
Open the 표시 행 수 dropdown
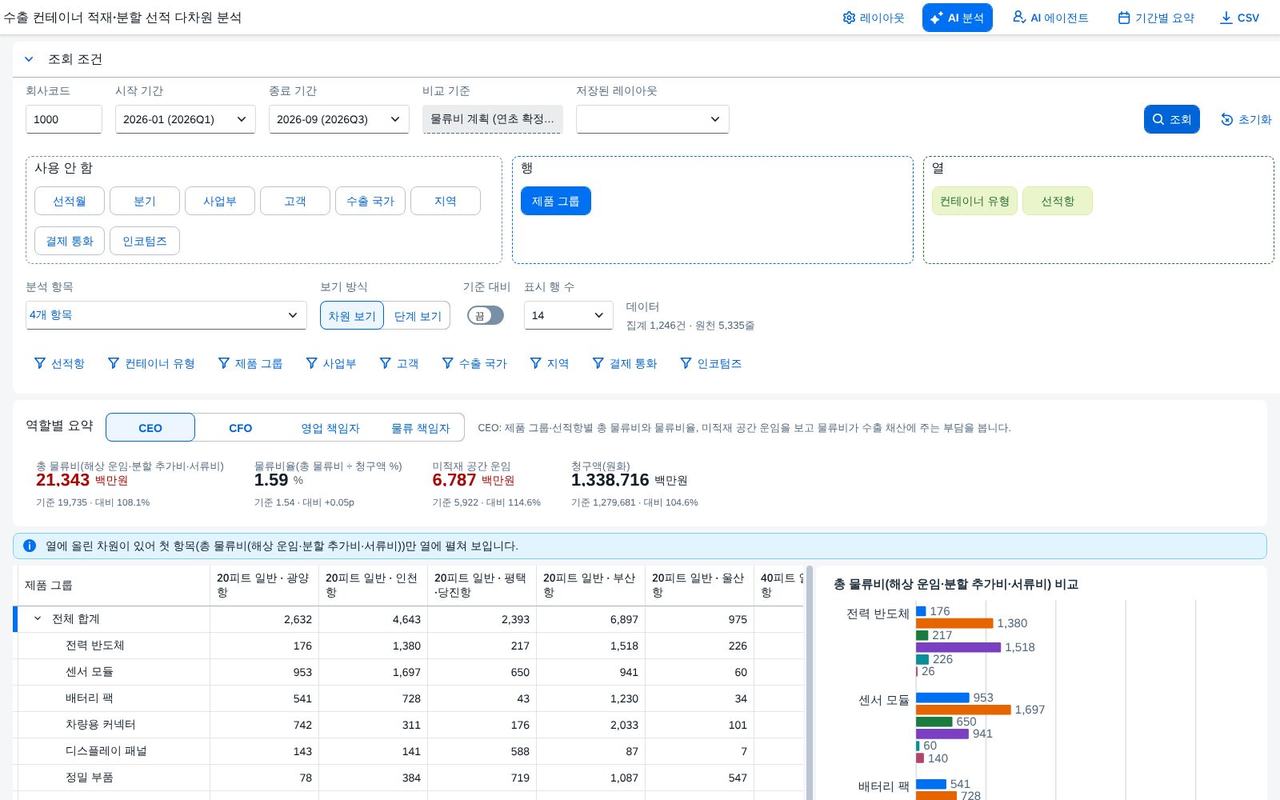coord(569,315)
